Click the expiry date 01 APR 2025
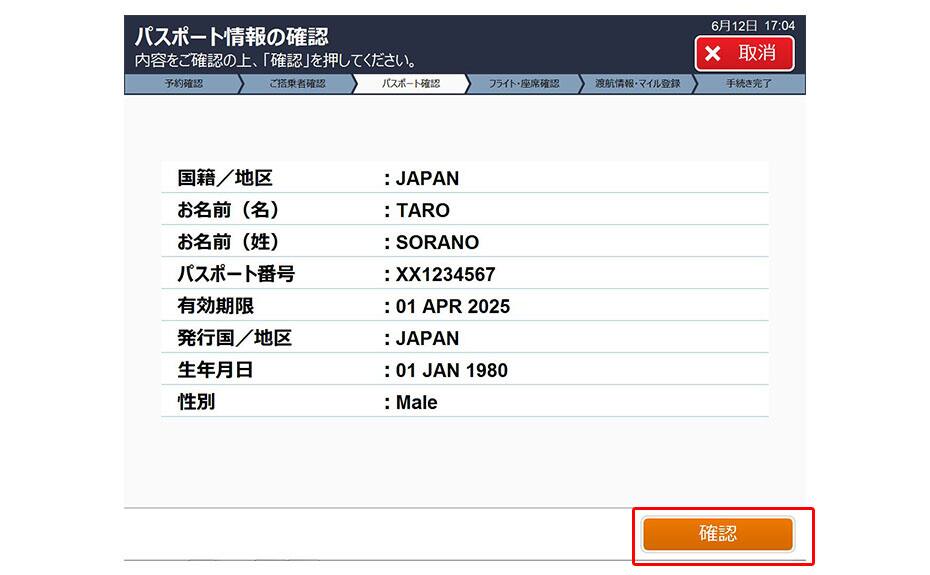930x575 pixels. (452, 307)
